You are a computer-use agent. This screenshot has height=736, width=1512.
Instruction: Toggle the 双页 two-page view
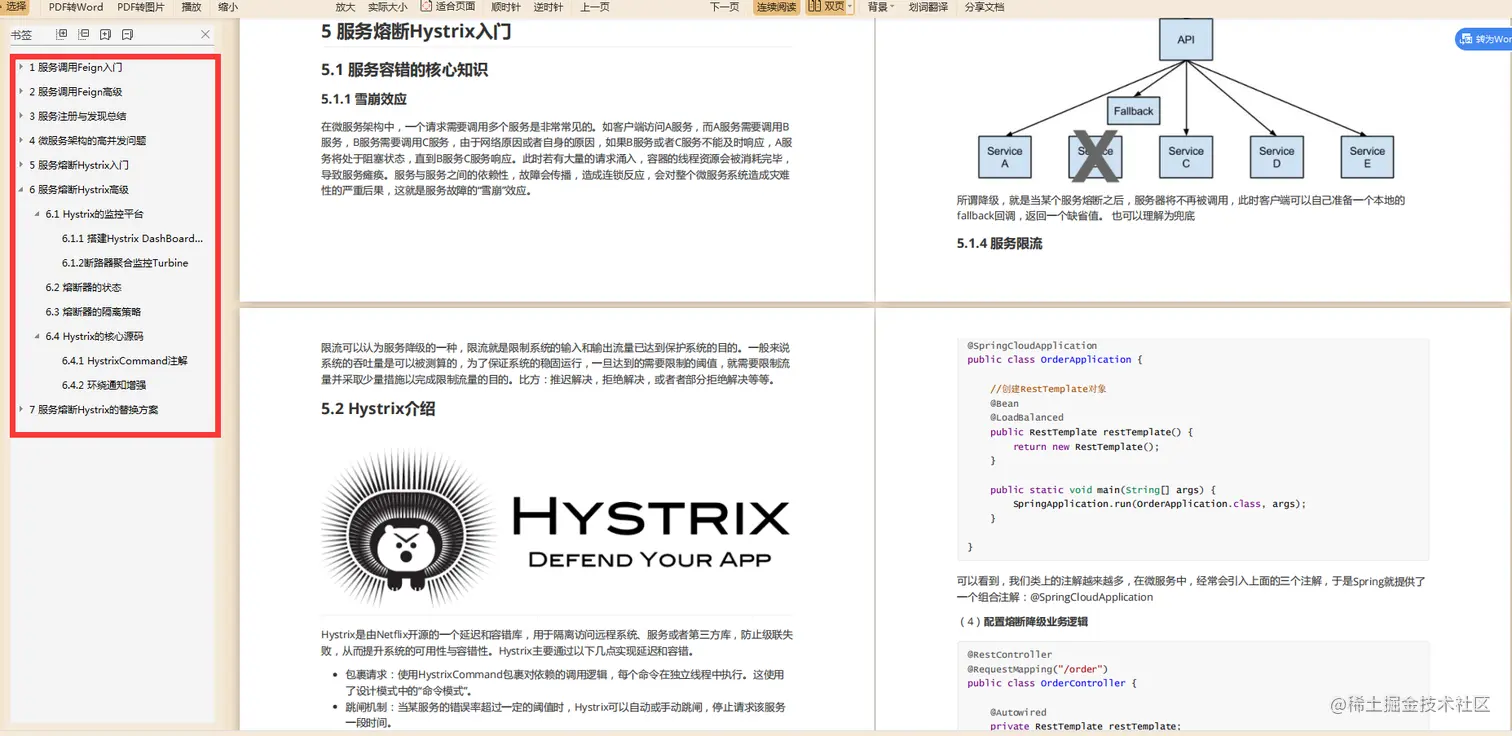pos(825,7)
